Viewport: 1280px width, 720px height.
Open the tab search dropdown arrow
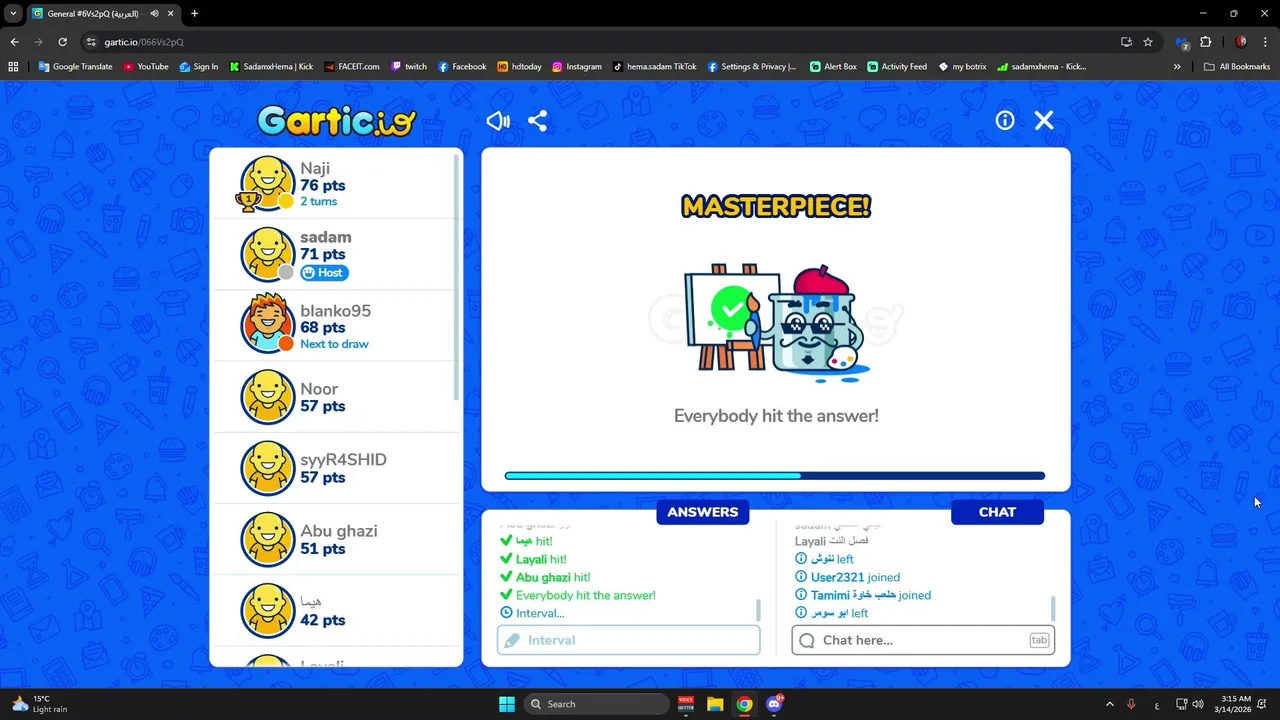pos(13,14)
